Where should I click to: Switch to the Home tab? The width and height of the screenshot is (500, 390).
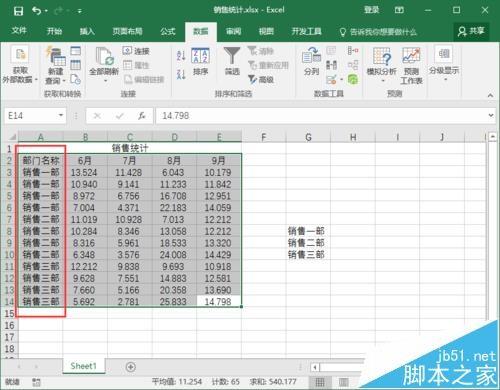54,31
